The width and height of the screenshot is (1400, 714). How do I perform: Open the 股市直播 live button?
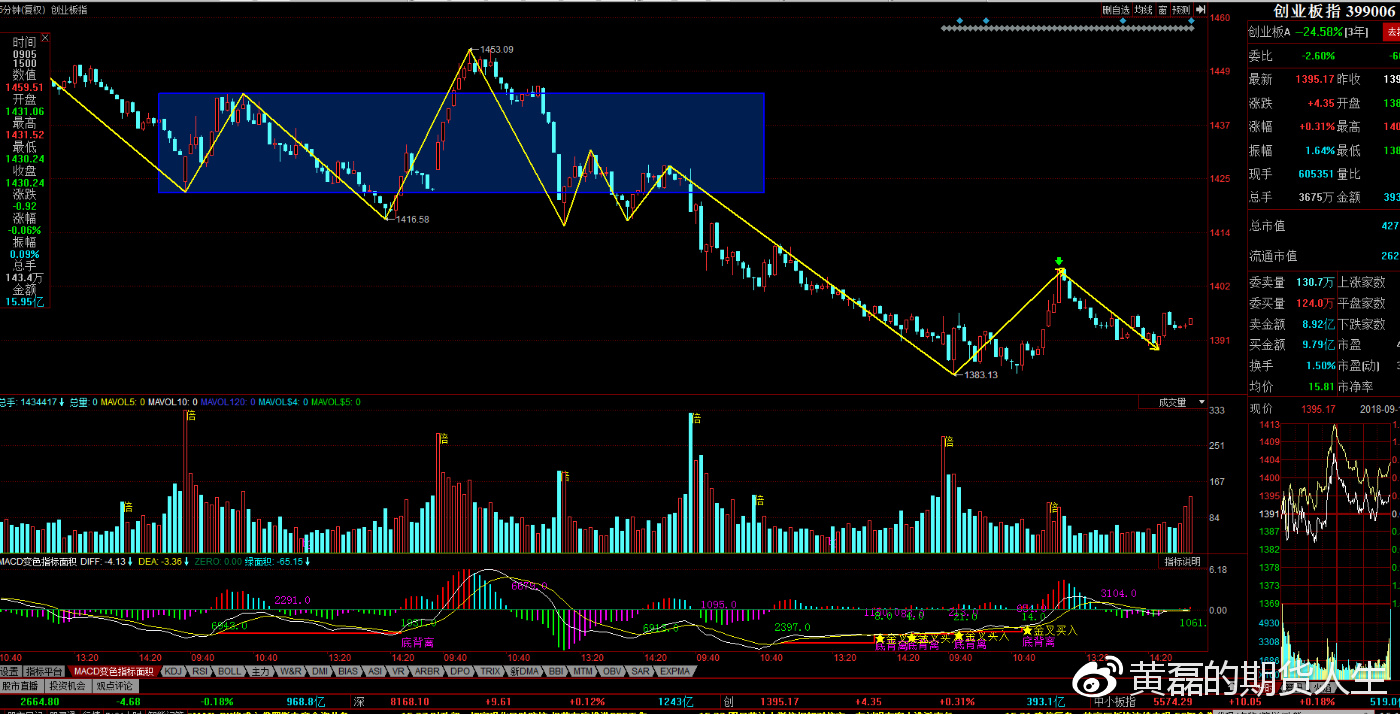click(22, 686)
